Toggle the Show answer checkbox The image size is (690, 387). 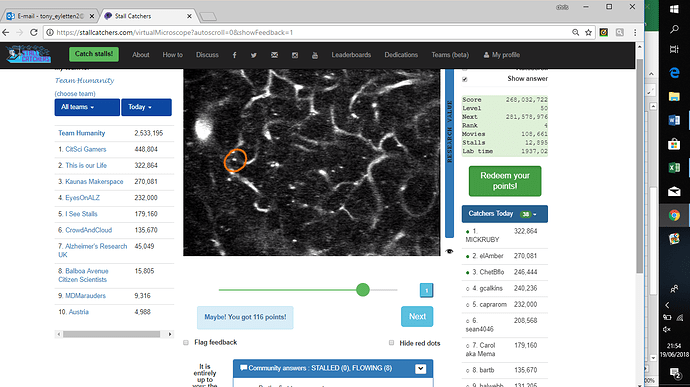tap(465, 79)
